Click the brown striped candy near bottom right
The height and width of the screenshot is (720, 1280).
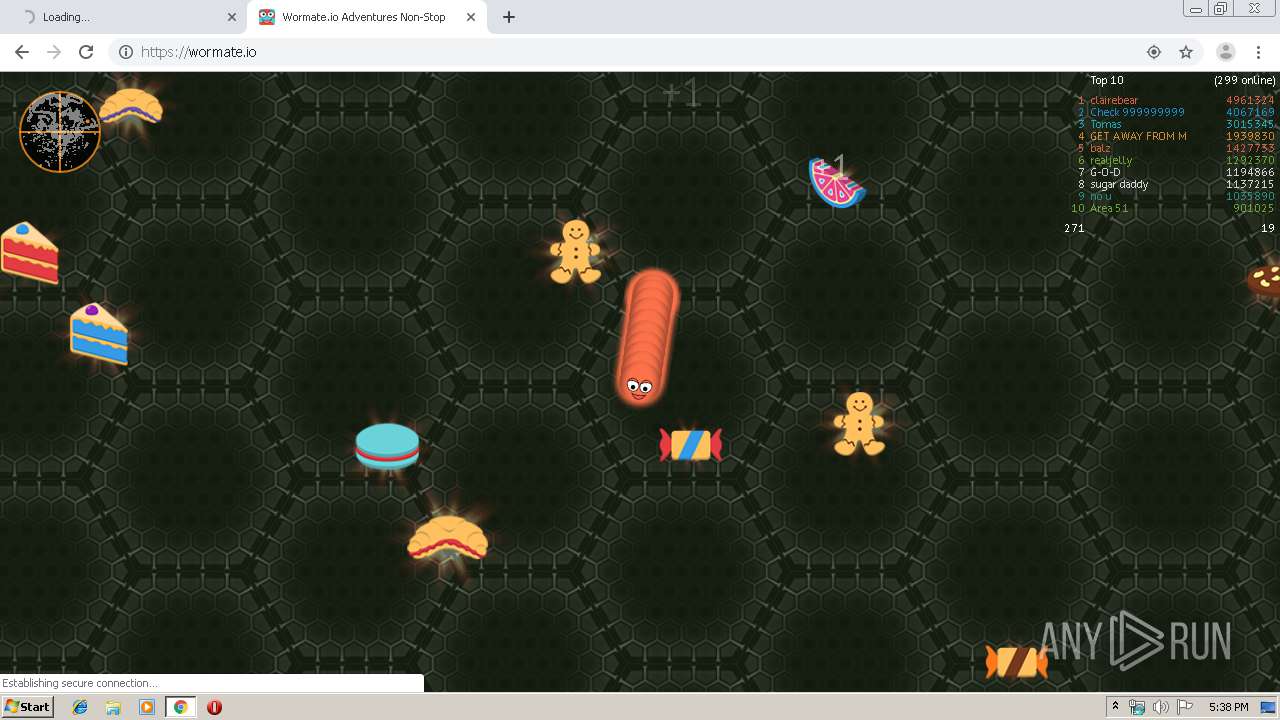pyautogui.click(x=1016, y=662)
